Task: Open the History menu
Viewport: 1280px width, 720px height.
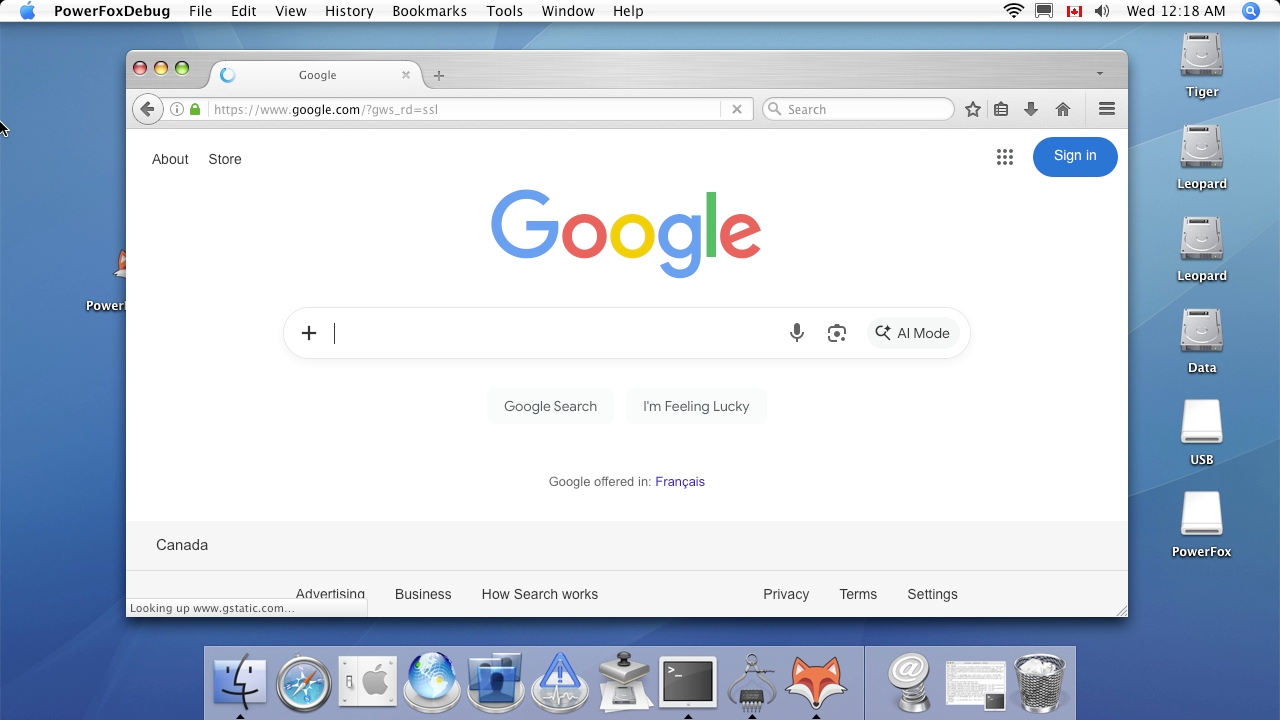Action: point(349,11)
